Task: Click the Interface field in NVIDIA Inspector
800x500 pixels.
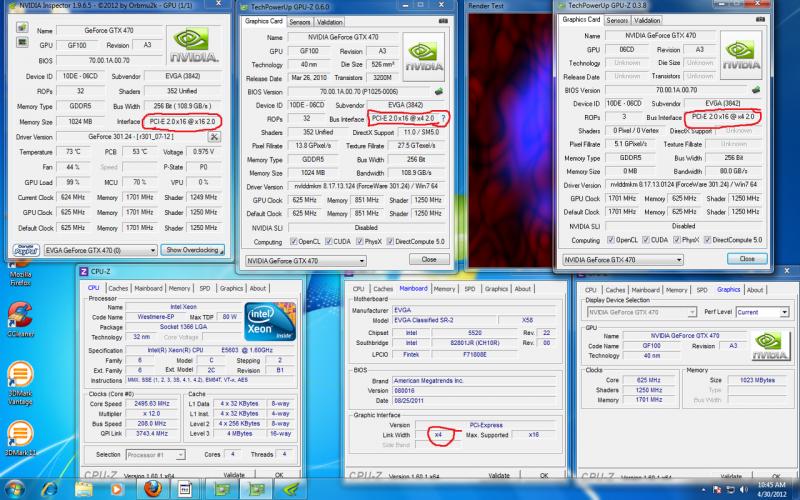Action: (182, 121)
